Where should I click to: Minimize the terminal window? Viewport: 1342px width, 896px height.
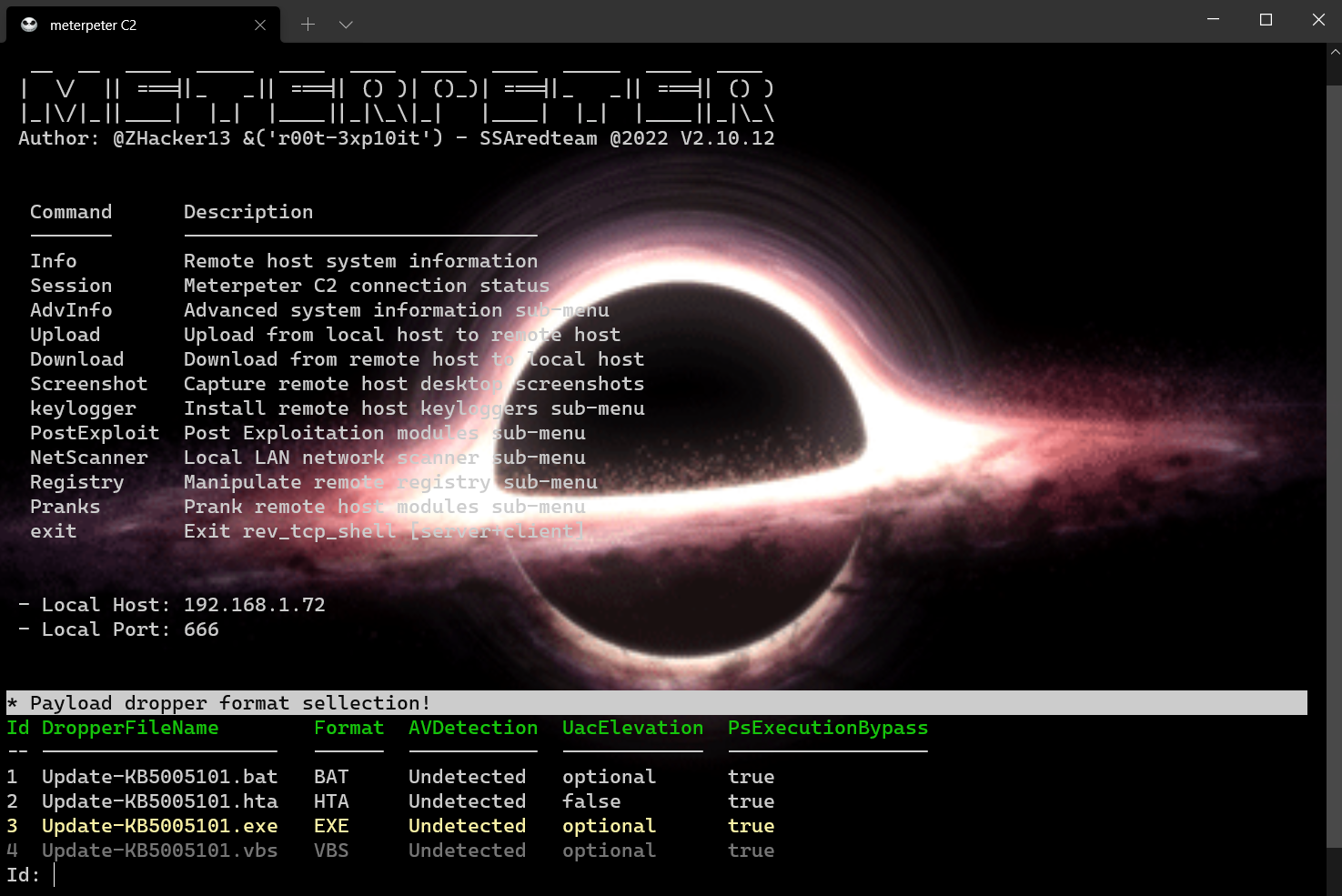pos(1213,19)
